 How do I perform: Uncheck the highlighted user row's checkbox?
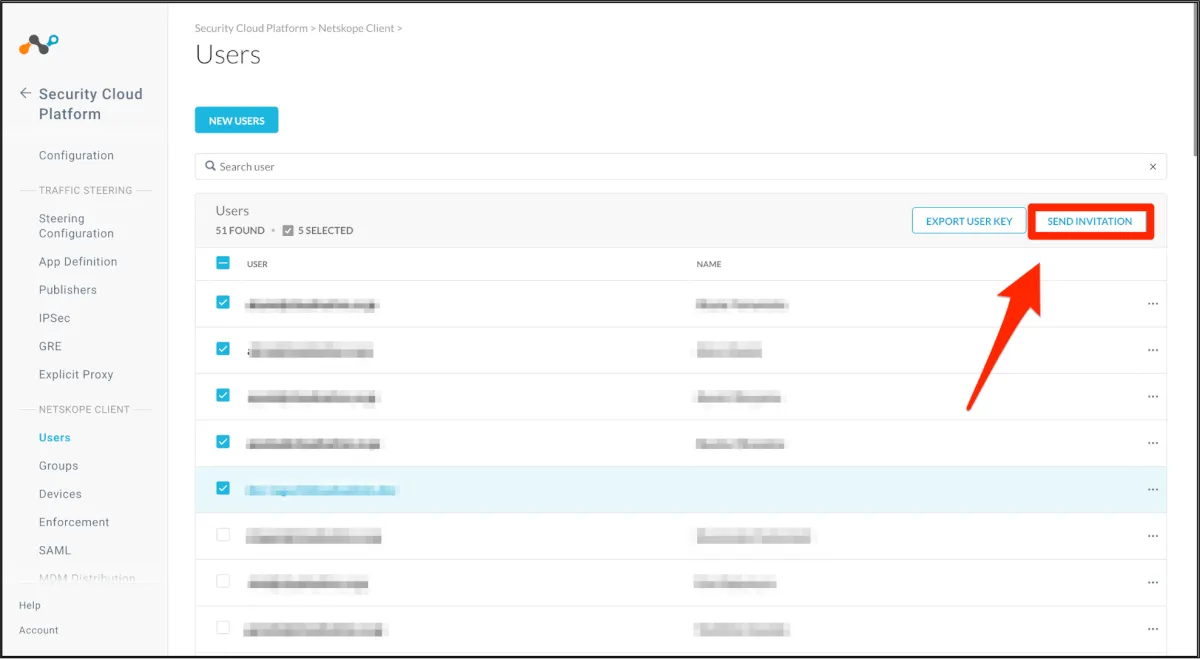point(223,488)
